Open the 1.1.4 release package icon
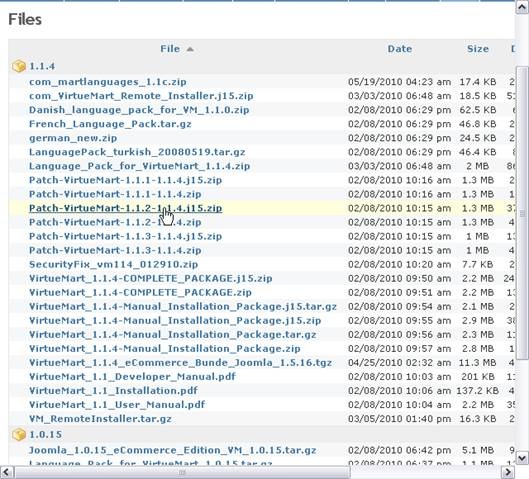Screen dimensions: 529x479 point(19,66)
